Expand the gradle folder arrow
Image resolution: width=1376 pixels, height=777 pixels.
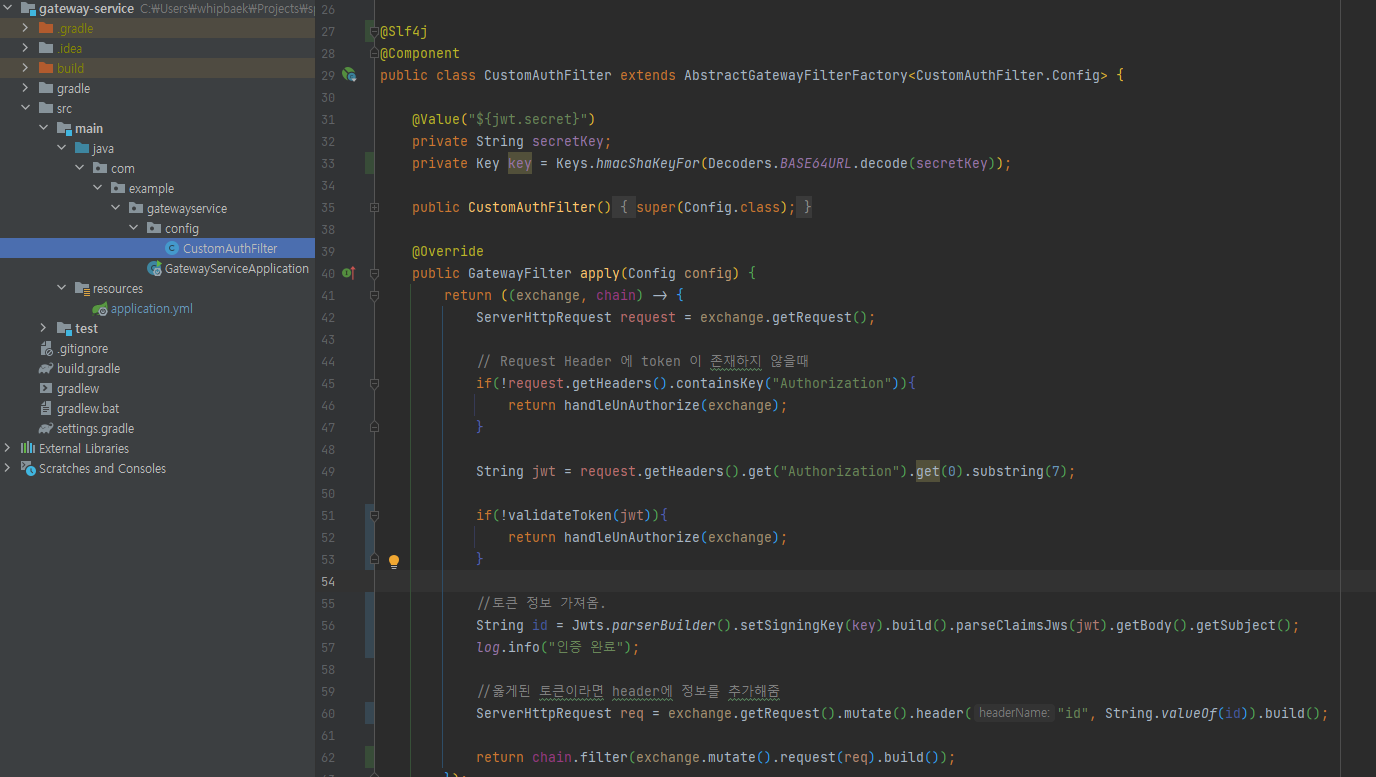pyautogui.click(x=26, y=88)
